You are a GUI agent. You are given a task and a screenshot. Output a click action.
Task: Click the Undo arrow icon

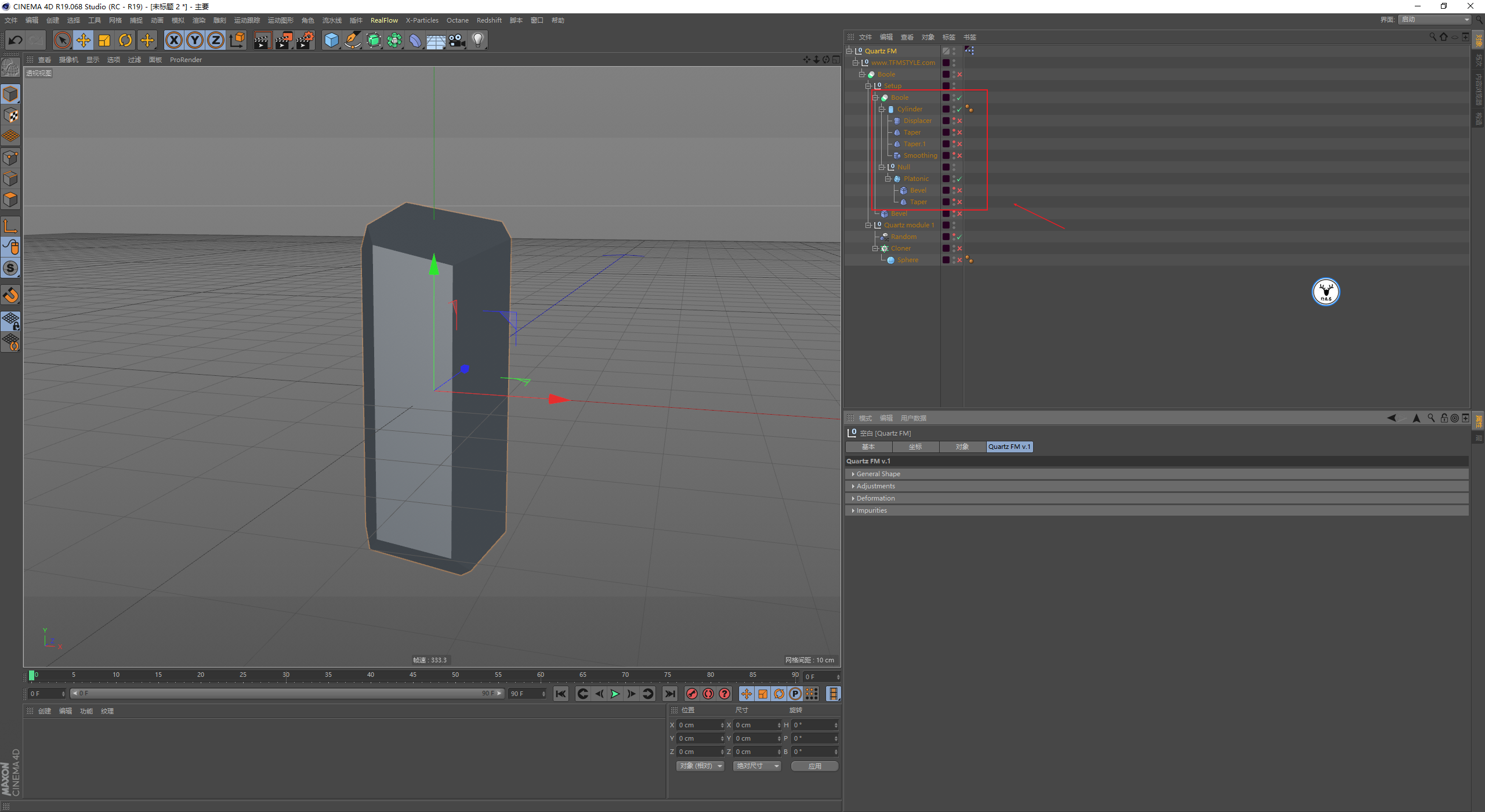click(x=16, y=40)
